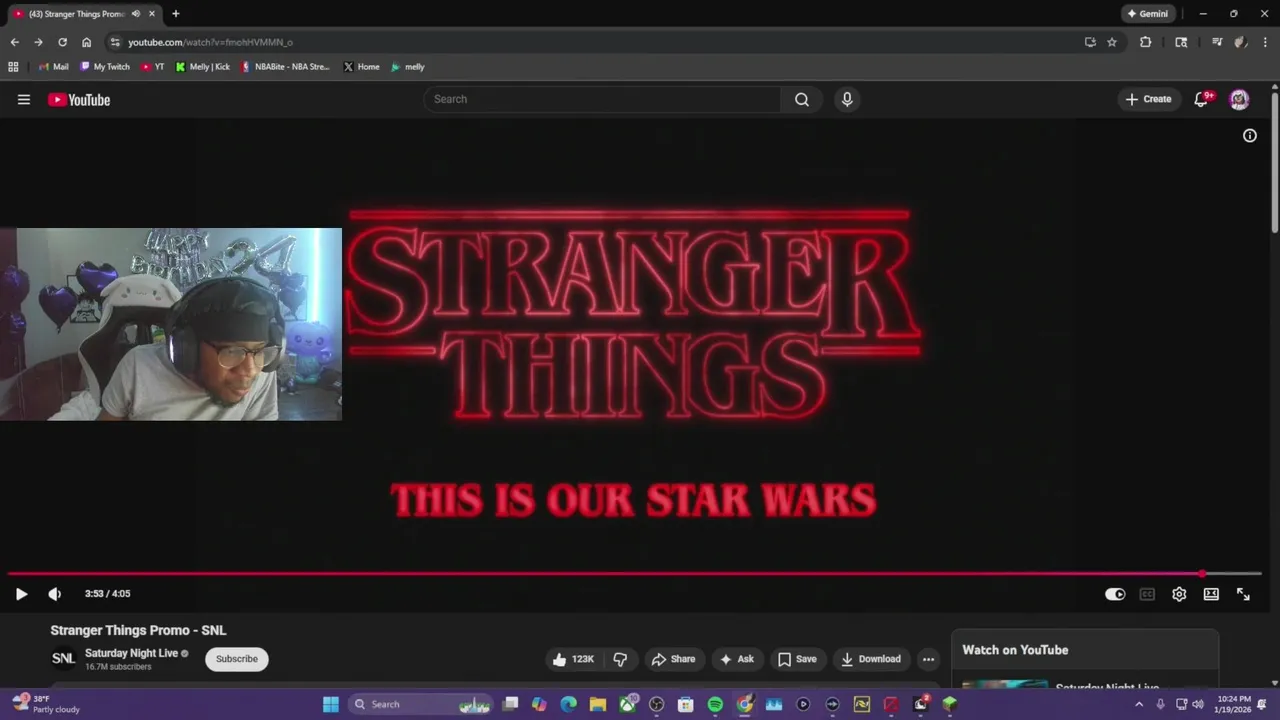
Task: Bookmark this tab with the star
Action: [1112, 42]
